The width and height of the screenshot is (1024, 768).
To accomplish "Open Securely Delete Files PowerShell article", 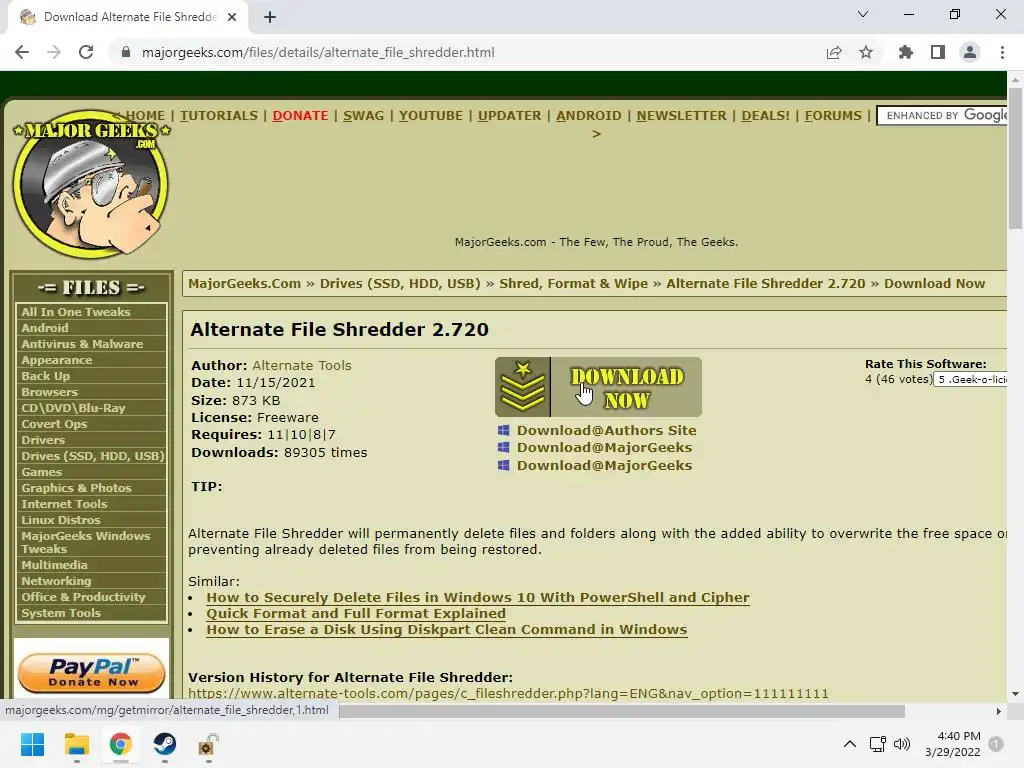I will tap(478, 598).
